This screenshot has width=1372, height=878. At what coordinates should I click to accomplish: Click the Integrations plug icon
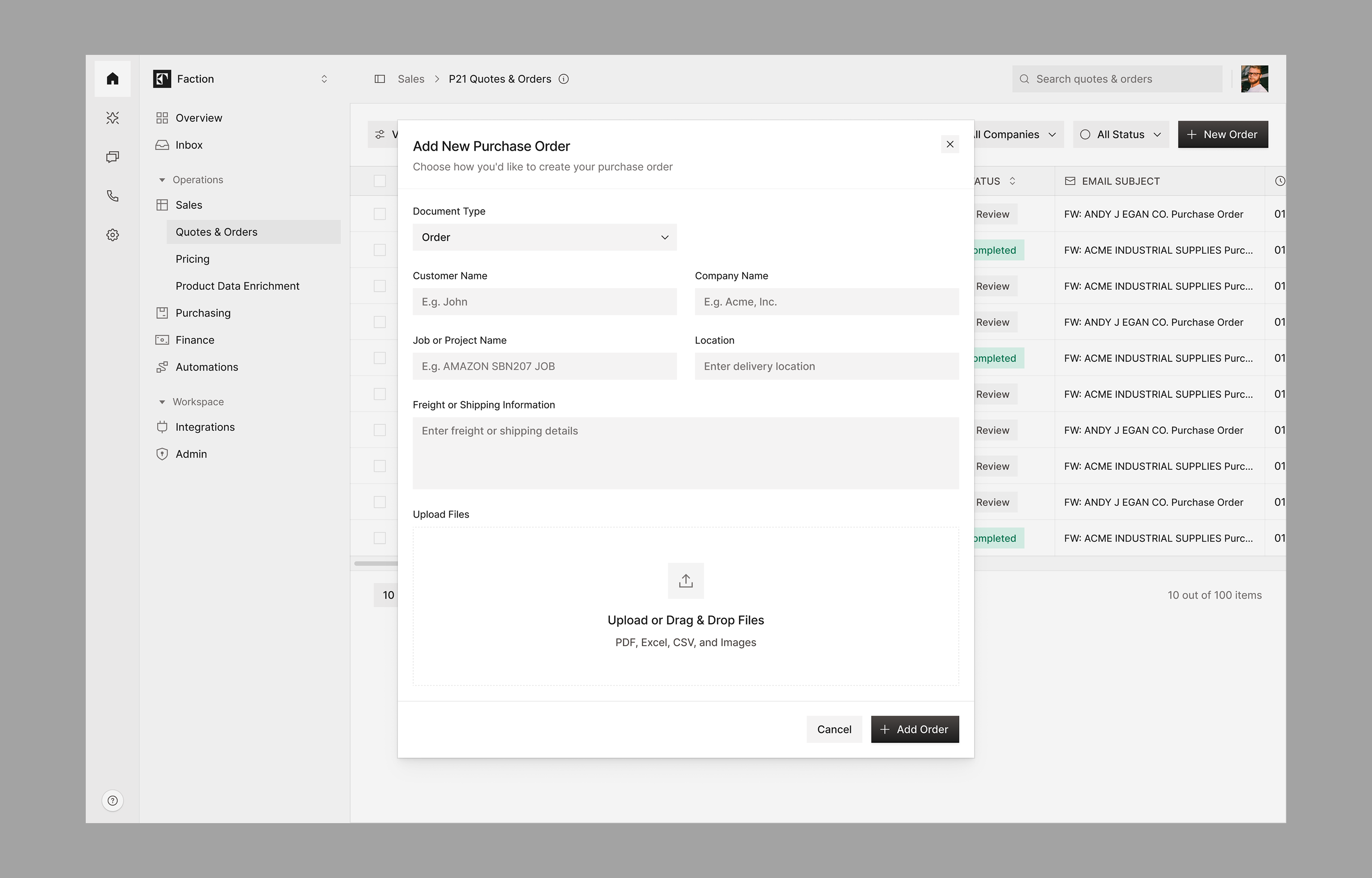[x=162, y=427]
